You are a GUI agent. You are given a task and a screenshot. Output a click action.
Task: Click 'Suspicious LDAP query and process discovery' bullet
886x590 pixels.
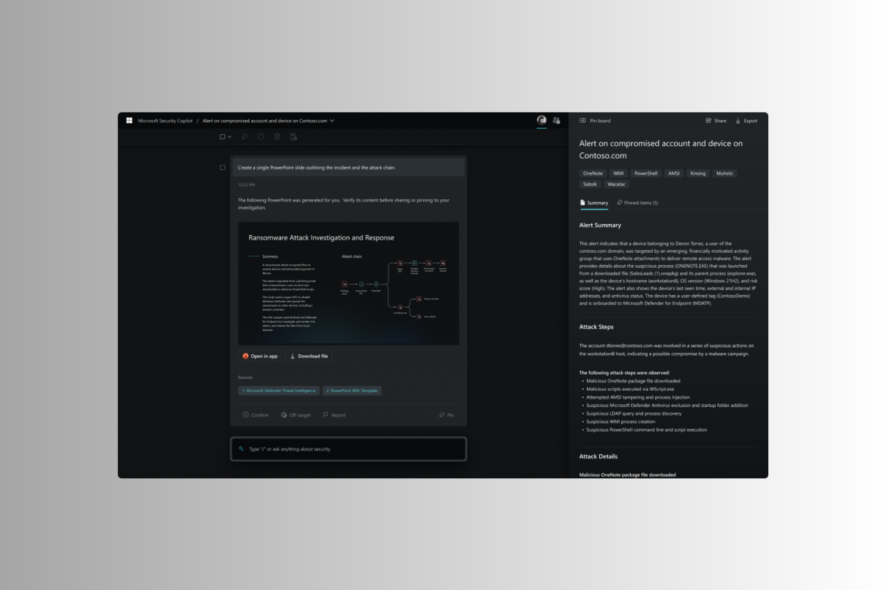(x=634, y=414)
